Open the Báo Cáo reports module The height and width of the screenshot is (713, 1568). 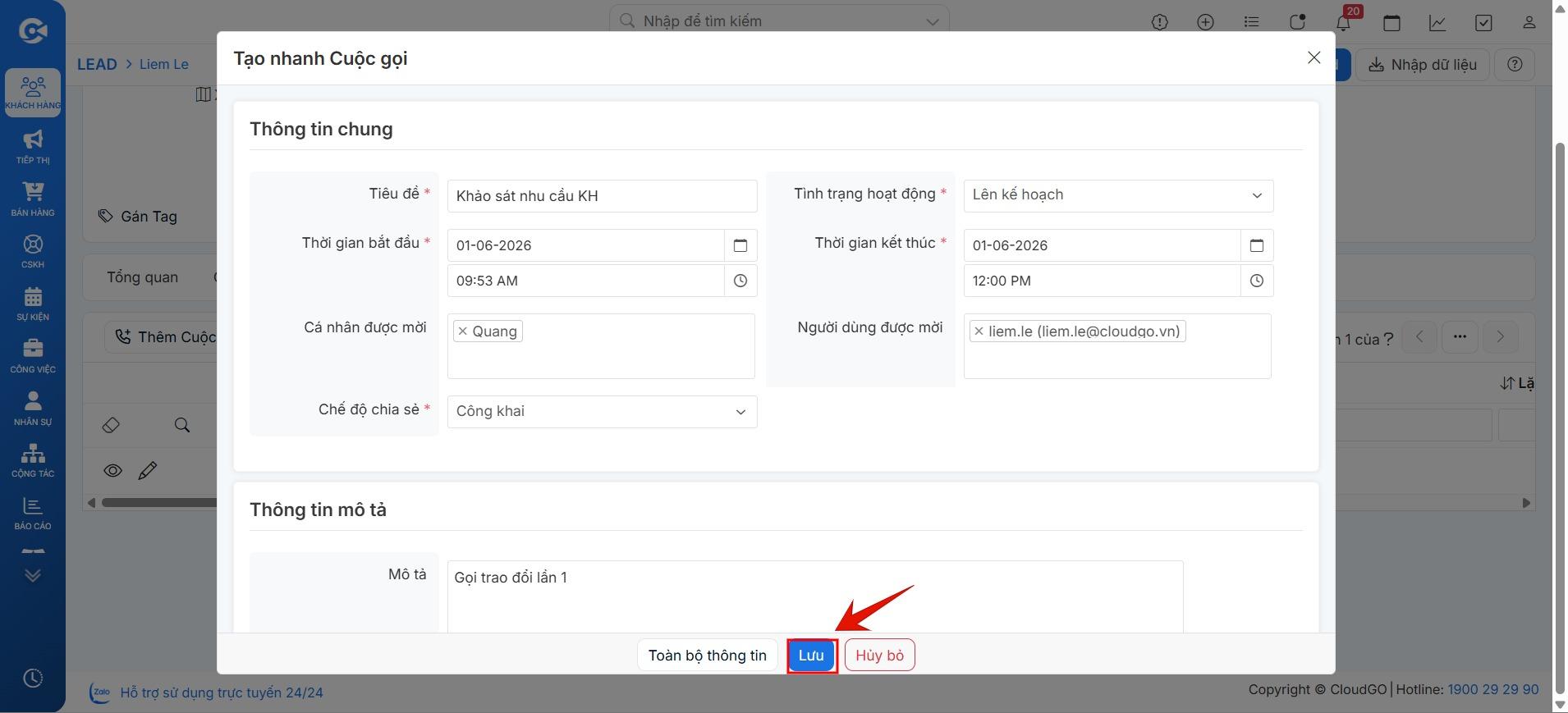[33, 512]
